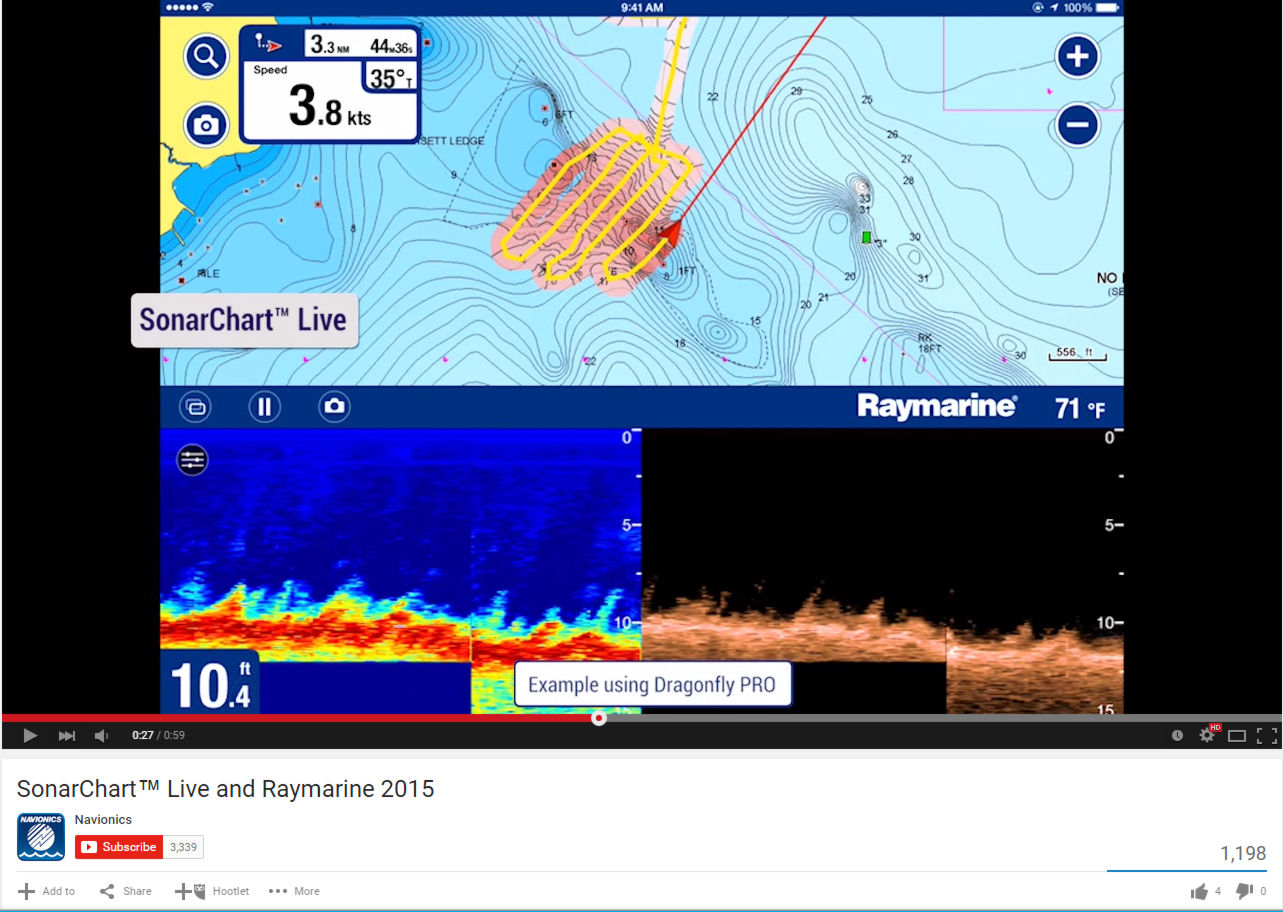Click the Navionics channel logo
The image size is (1283, 912).
(x=41, y=836)
